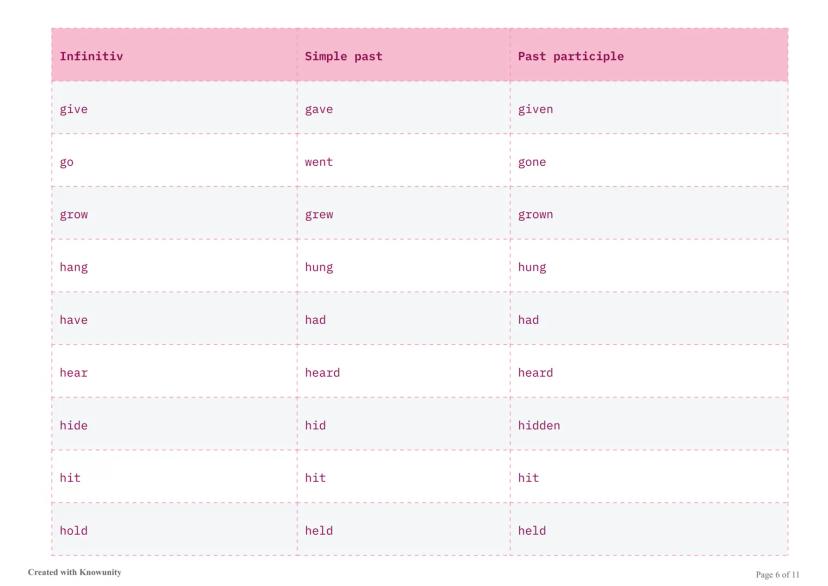
Task: Click the infinitive cell "hang"
Action: (74, 267)
